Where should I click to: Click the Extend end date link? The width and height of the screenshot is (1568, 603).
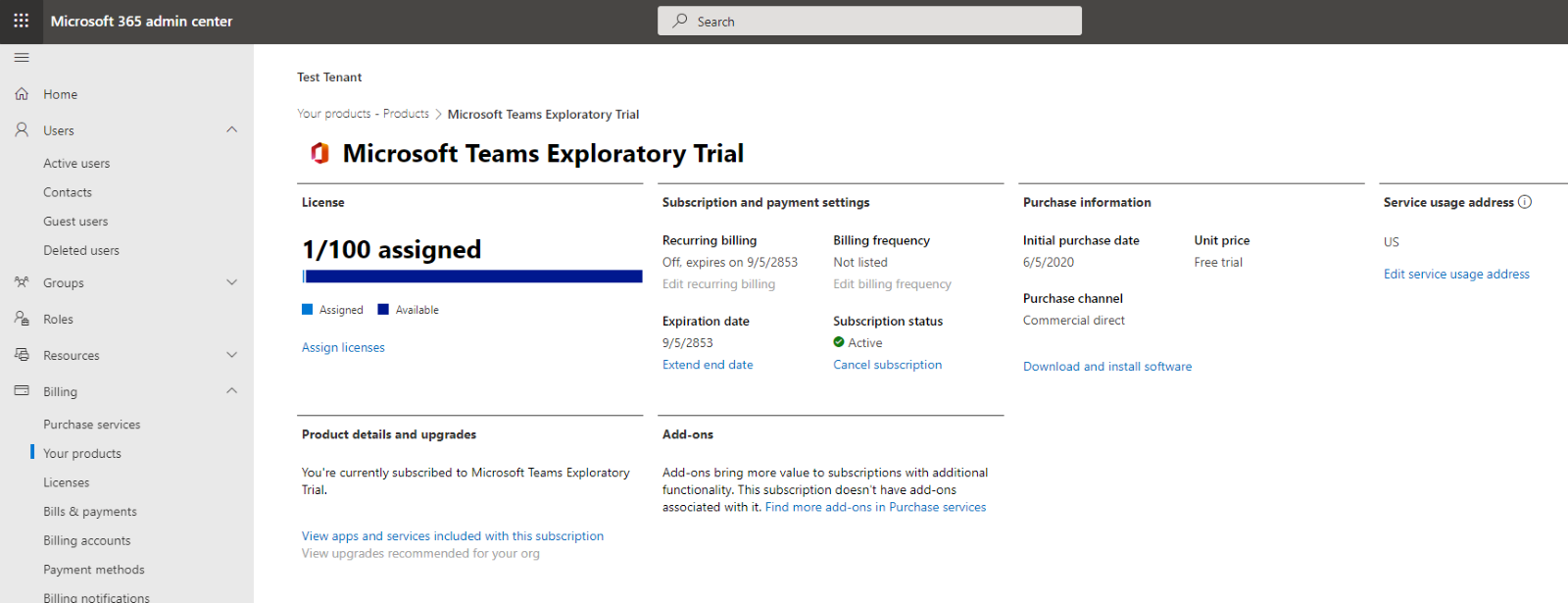708,365
